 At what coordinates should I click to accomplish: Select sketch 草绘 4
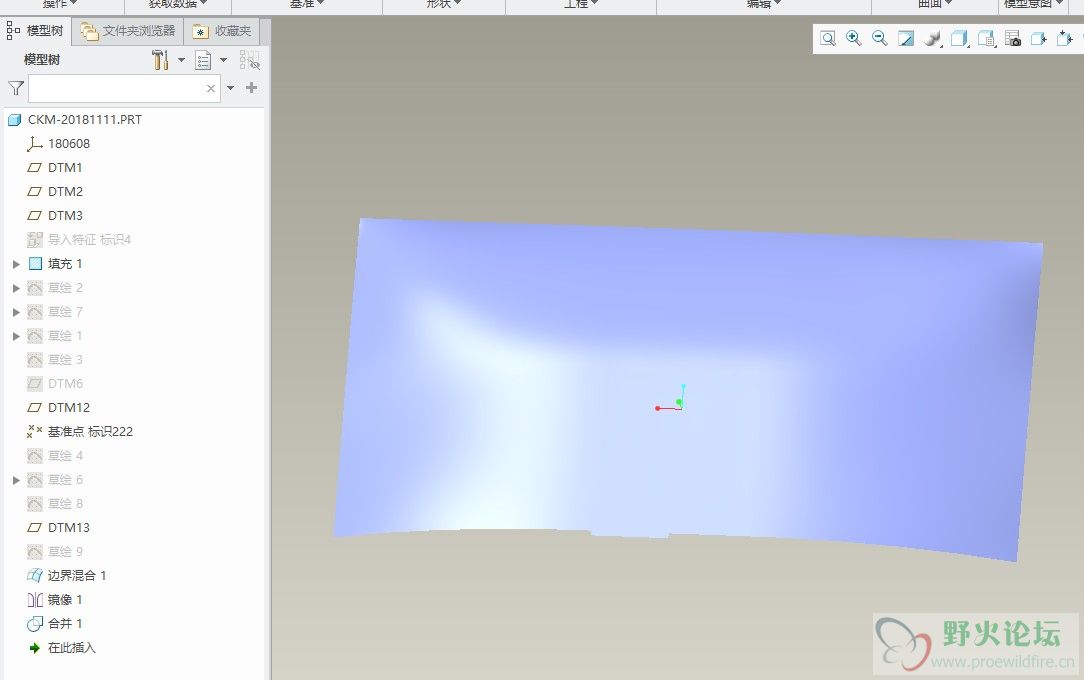[x=65, y=456]
